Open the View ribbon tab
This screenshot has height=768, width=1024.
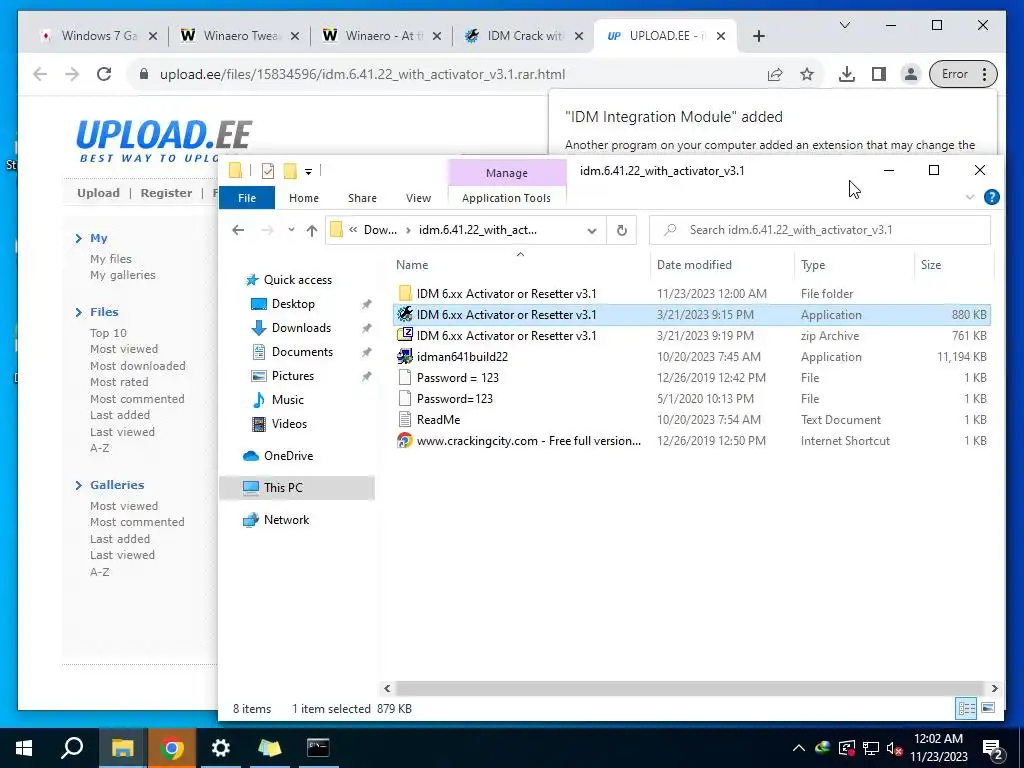[x=418, y=198]
